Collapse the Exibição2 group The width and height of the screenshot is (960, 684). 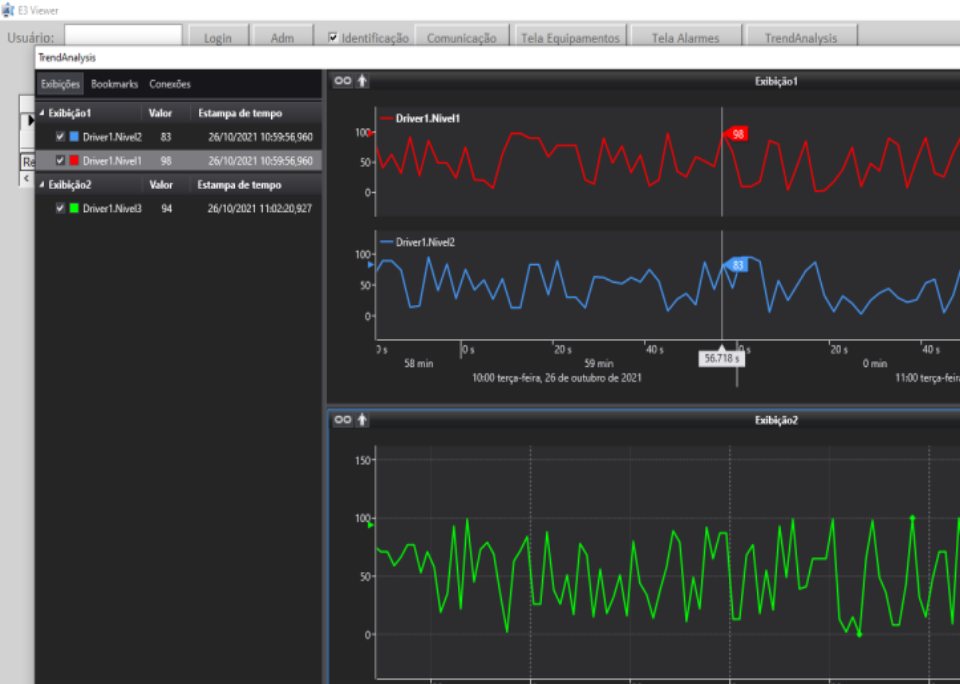pyautogui.click(x=42, y=184)
